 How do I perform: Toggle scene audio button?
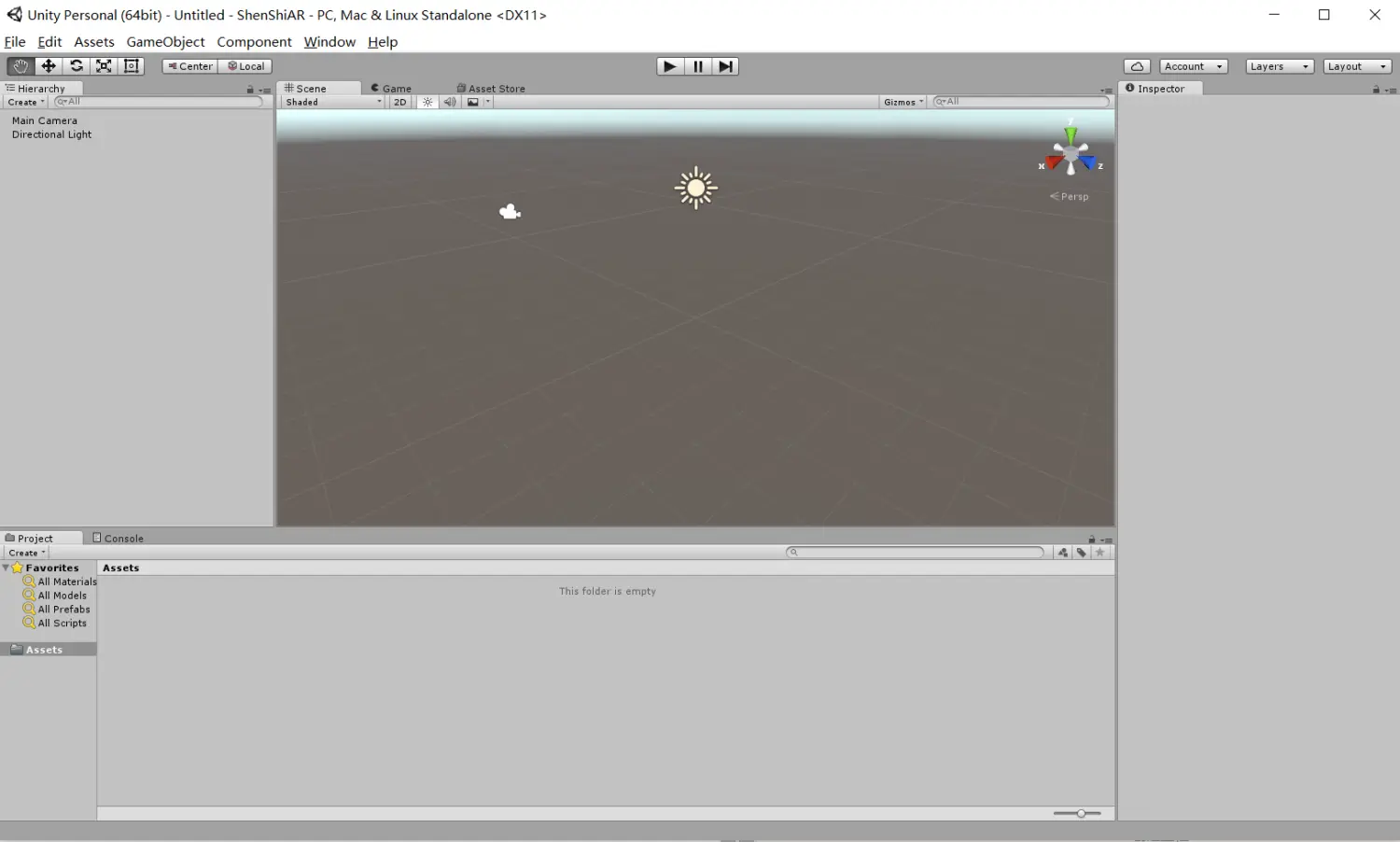[450, 102]
